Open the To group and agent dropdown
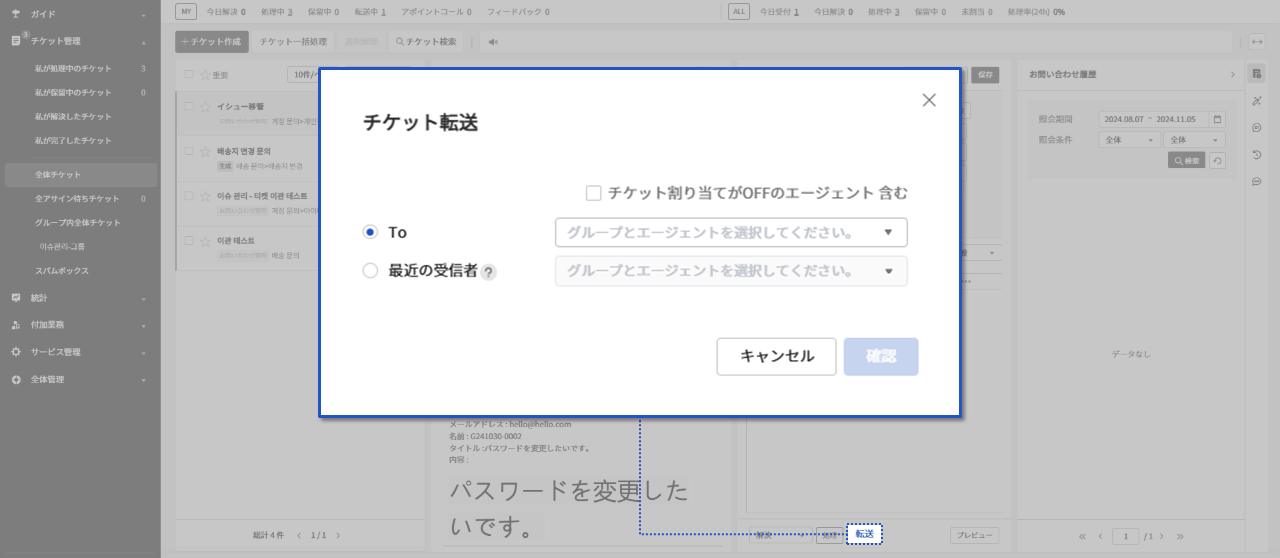 coord(731,232)
